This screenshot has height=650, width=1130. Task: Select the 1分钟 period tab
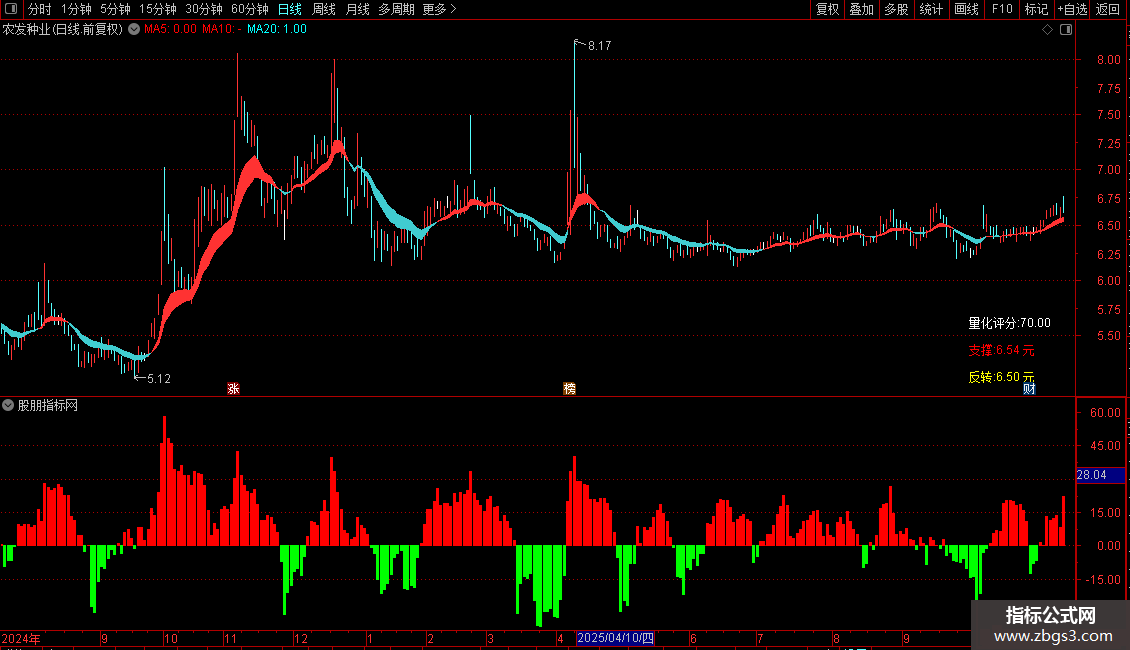[x=76, y=9]
